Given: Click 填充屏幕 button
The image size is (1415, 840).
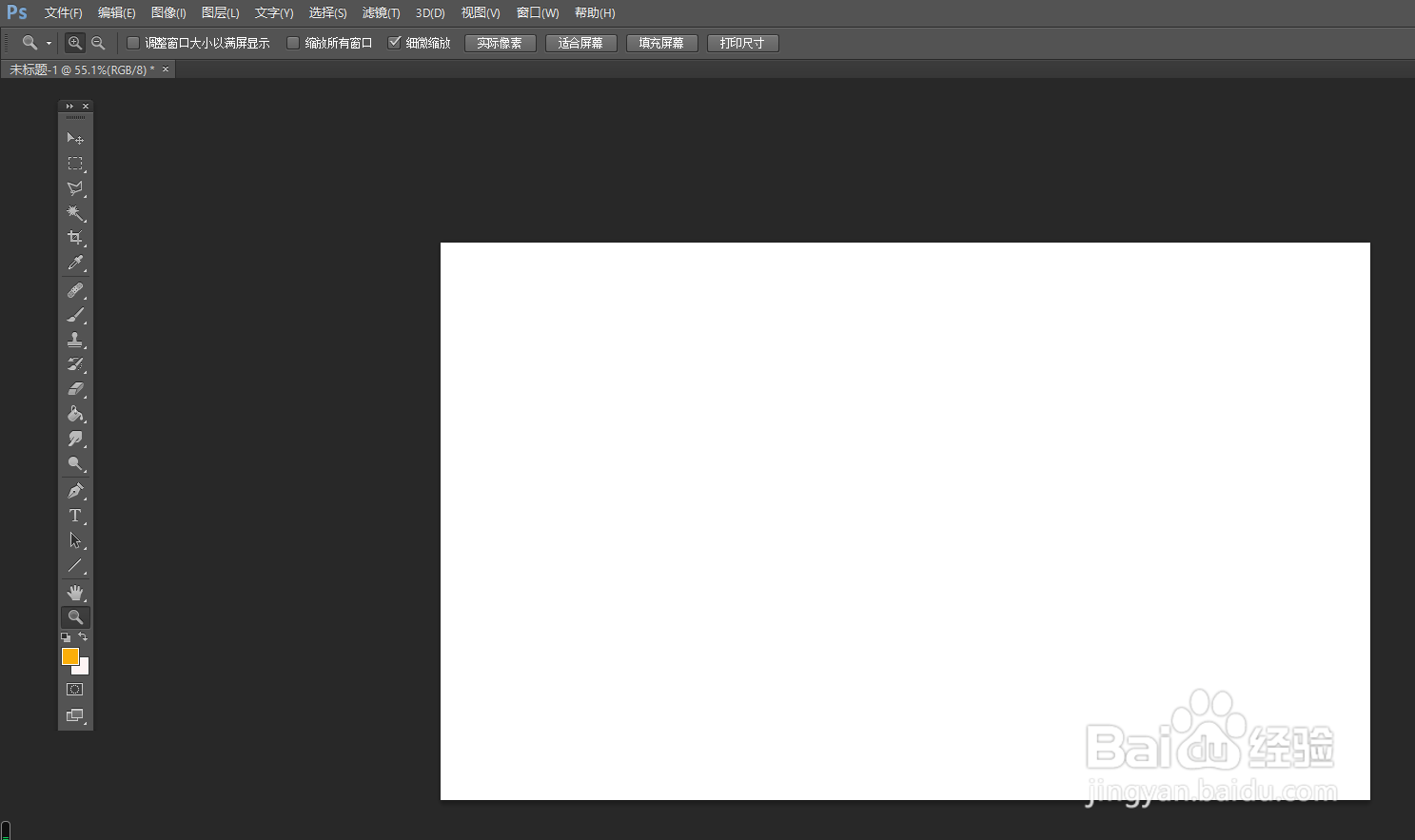Looking at the screenshot, I should (661, 43).
